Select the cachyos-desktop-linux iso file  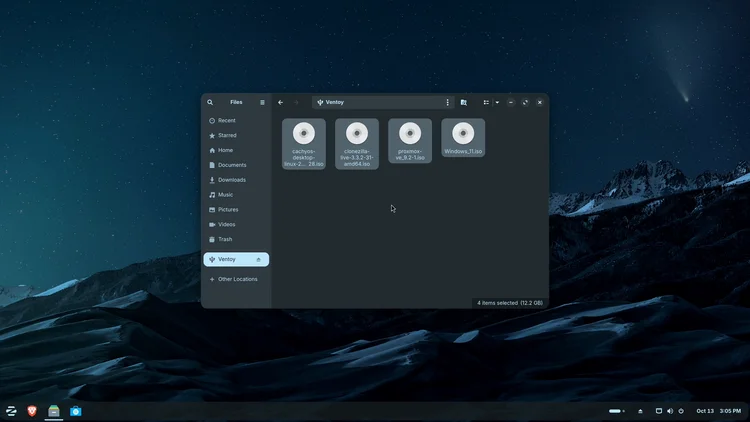click(304, 144)
